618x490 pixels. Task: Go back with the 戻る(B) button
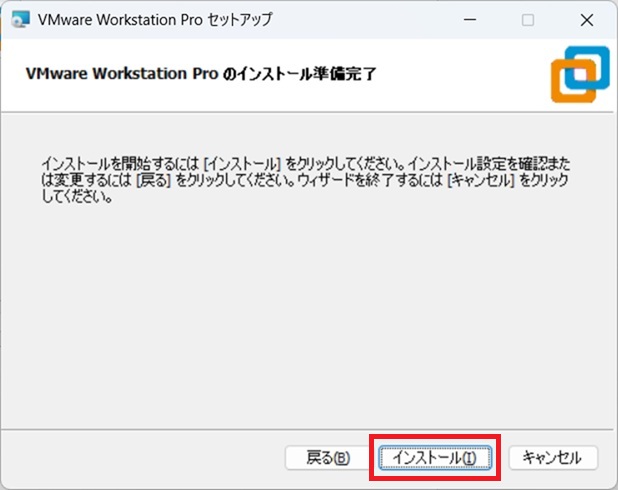tap(328, 458)
